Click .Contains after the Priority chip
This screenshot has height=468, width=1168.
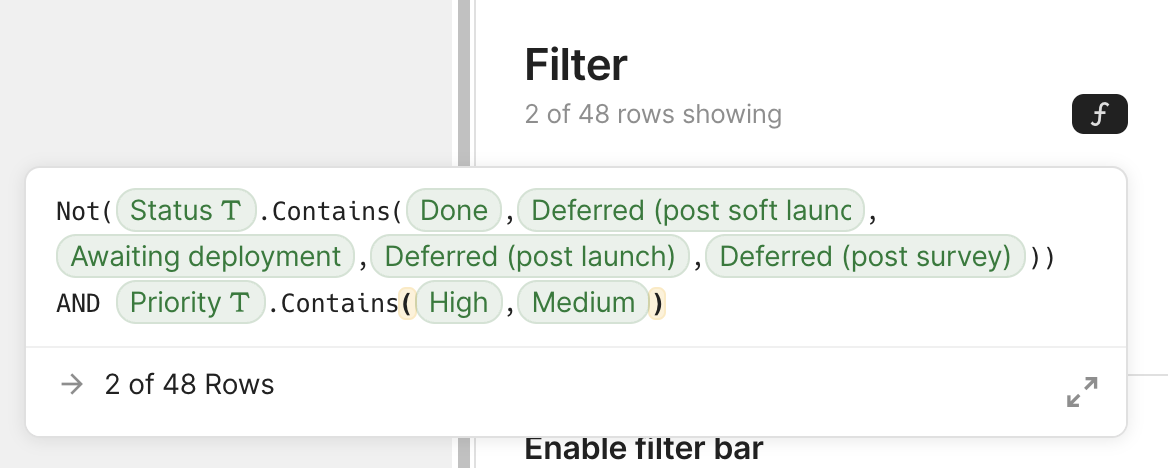click(x=332, y=304)
